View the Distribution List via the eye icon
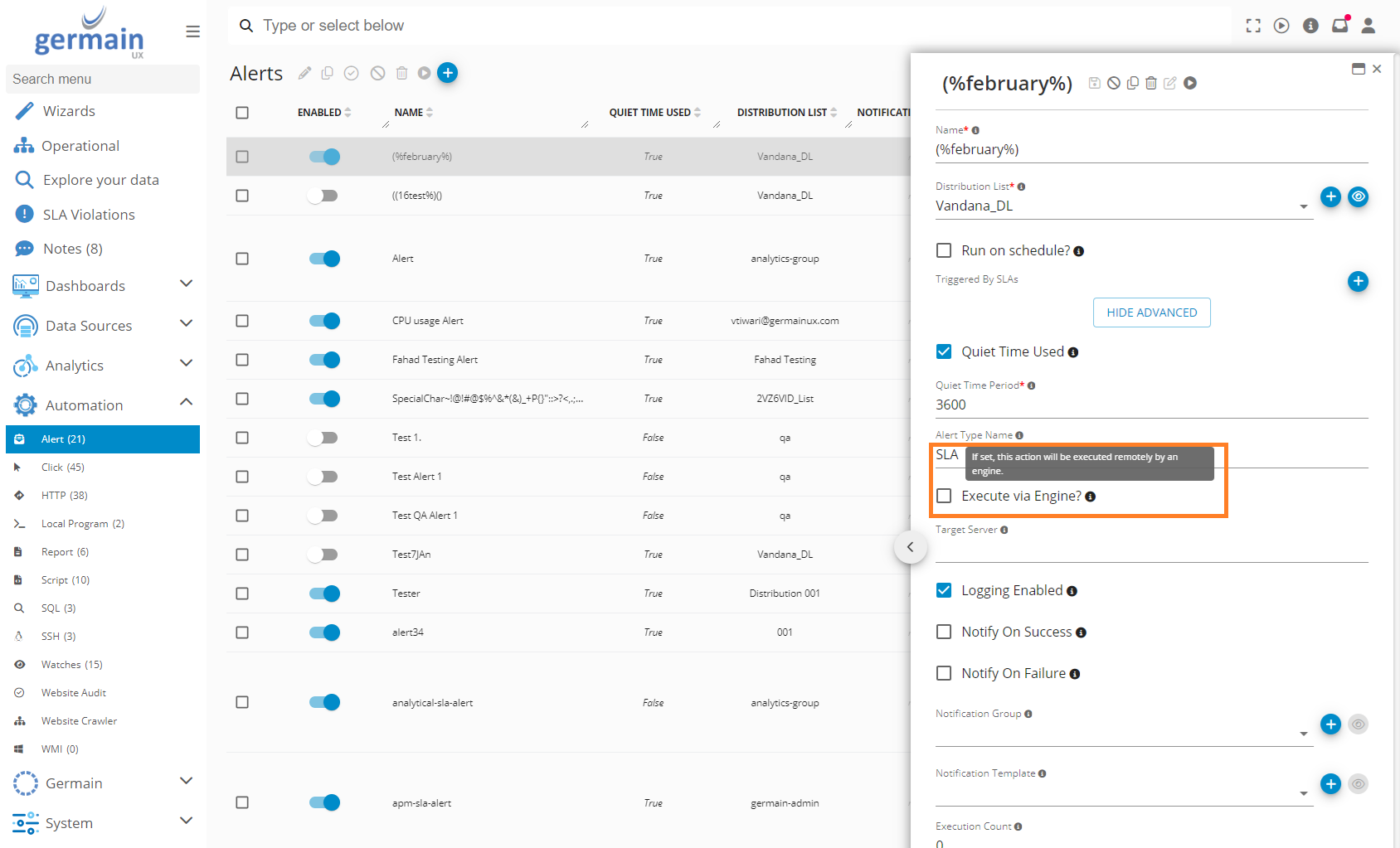Screen dimensions: 1400x848 [x=1358, y=196]
